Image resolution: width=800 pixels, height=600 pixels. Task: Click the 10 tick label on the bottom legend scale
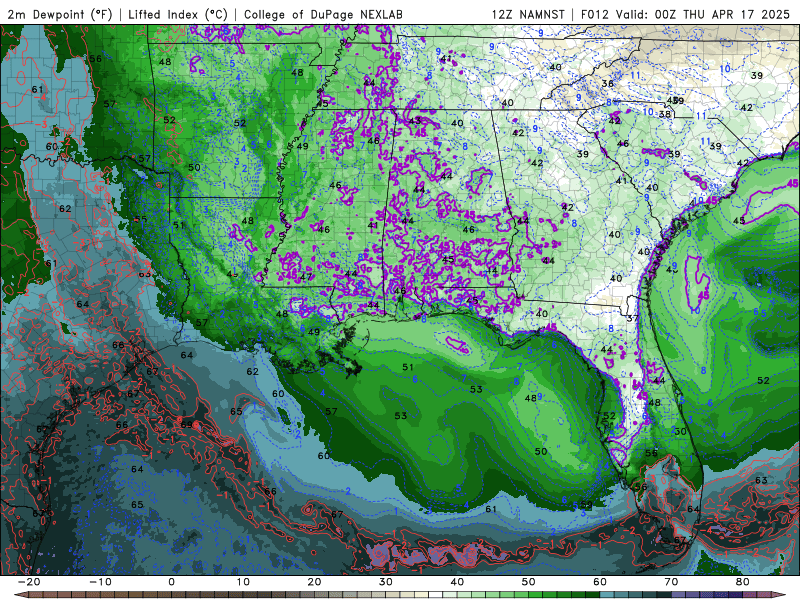243,582
